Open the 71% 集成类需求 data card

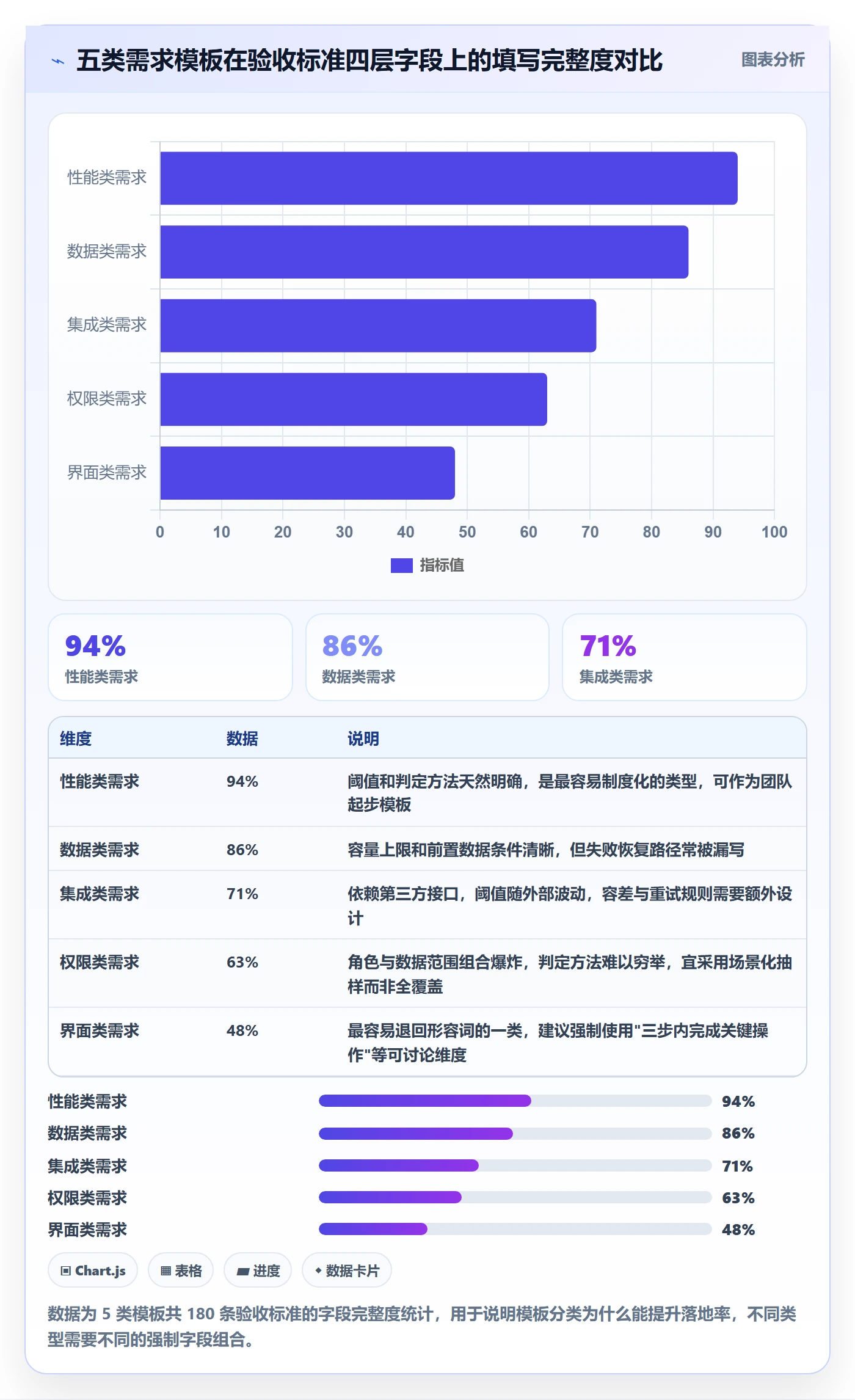pyautogui.click(x=685, y=657)
